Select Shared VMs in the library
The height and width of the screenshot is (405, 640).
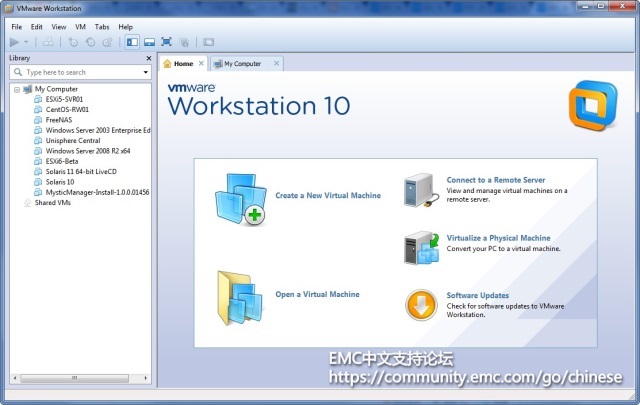pyautogui.click(x=53, y=202)
